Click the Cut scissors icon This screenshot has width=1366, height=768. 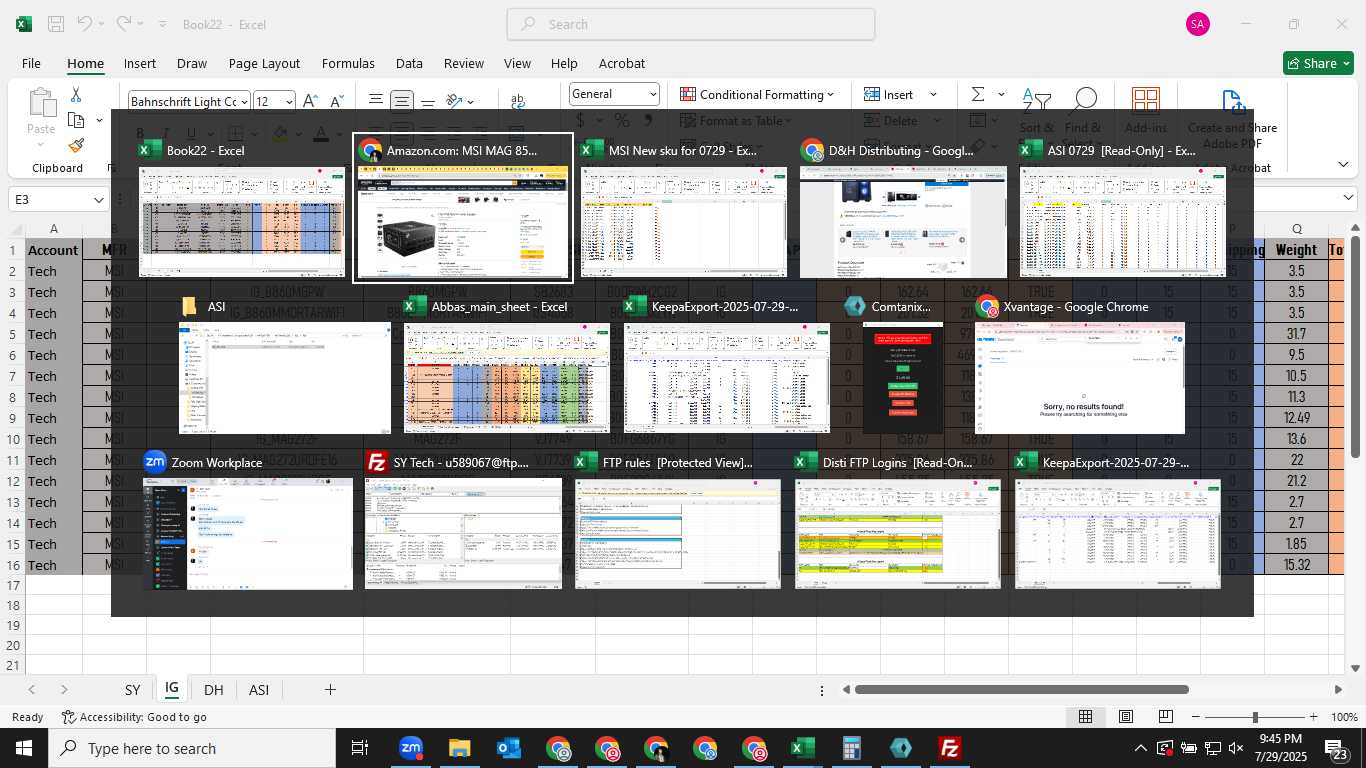coord(76,95)
